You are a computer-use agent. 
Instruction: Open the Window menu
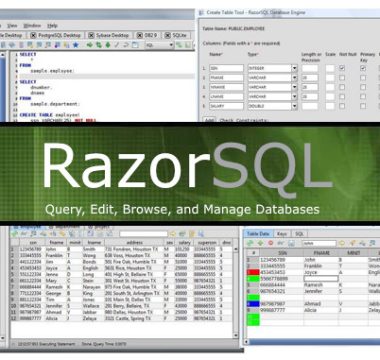(32, 26)
